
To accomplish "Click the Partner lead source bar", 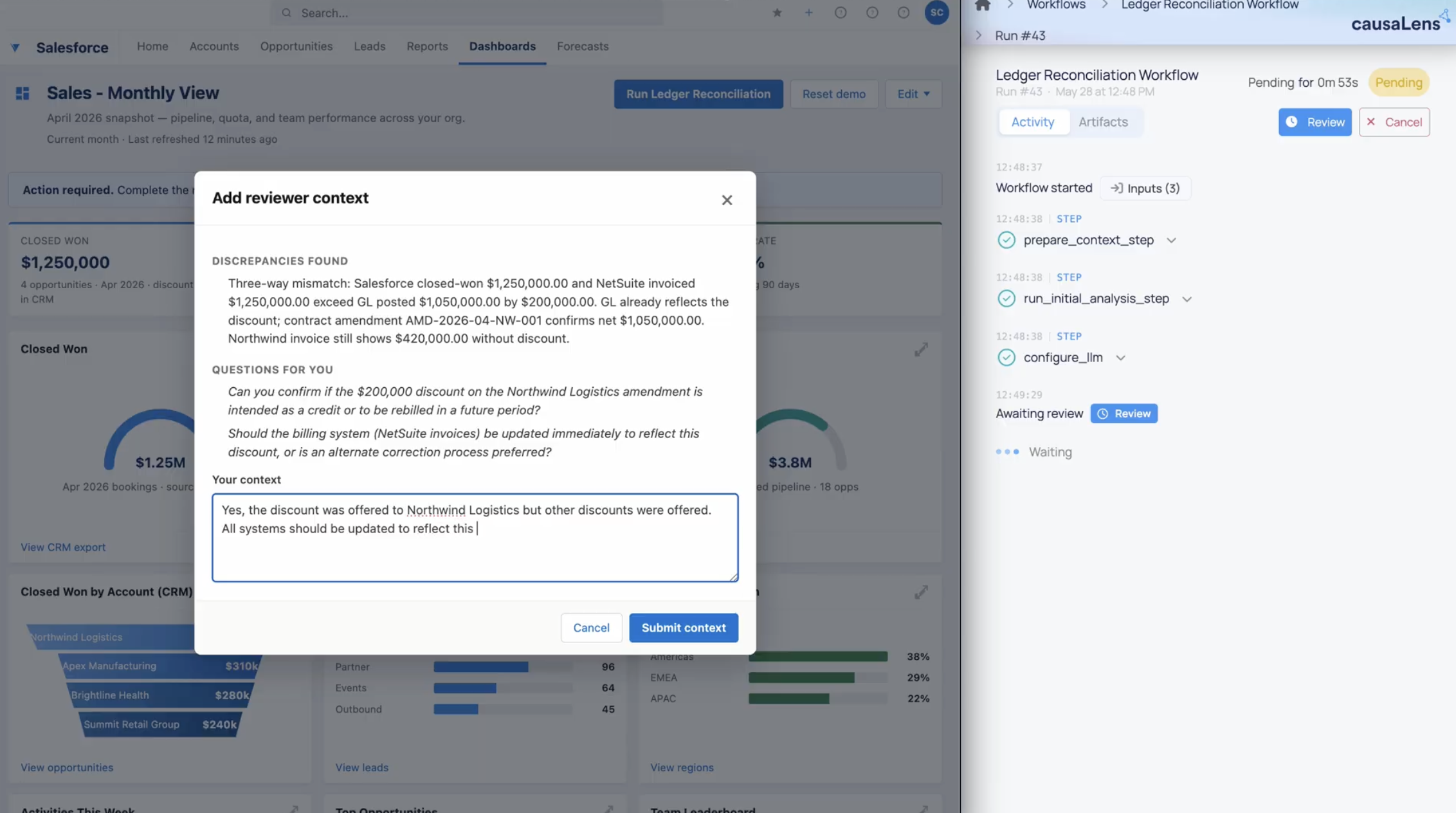I will [x=503, y=667].
